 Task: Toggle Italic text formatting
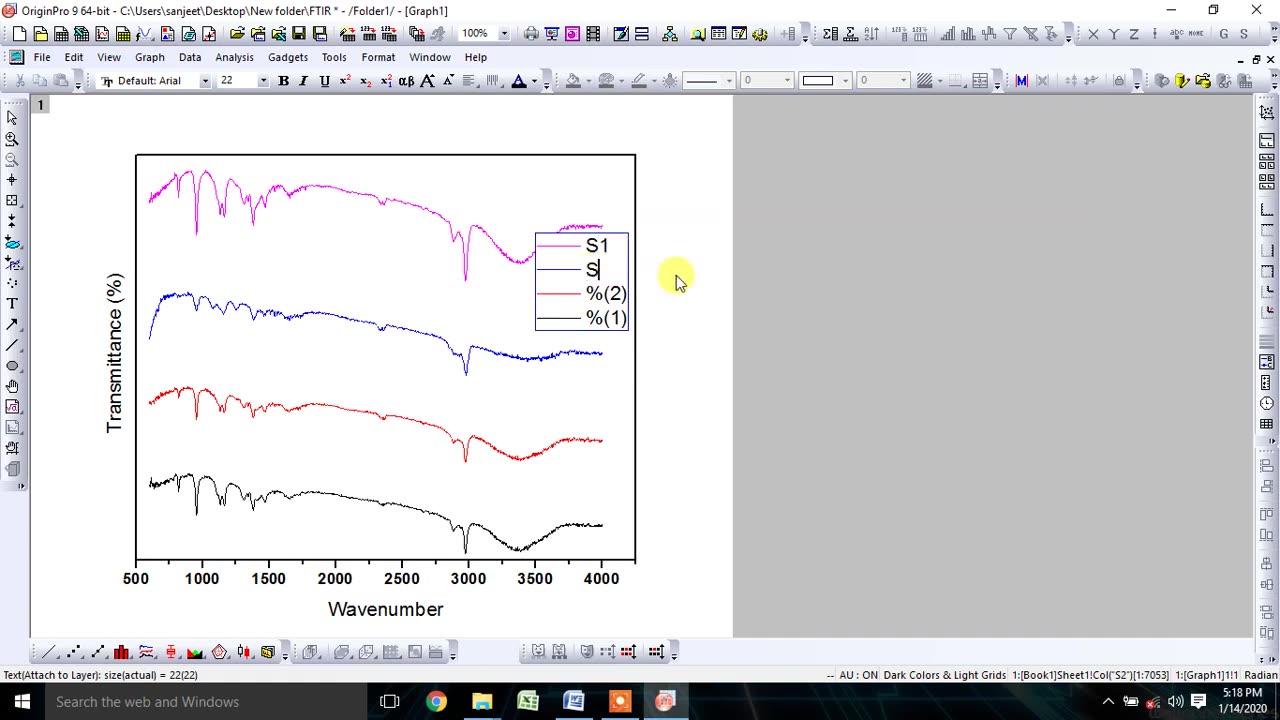point(304,81)
